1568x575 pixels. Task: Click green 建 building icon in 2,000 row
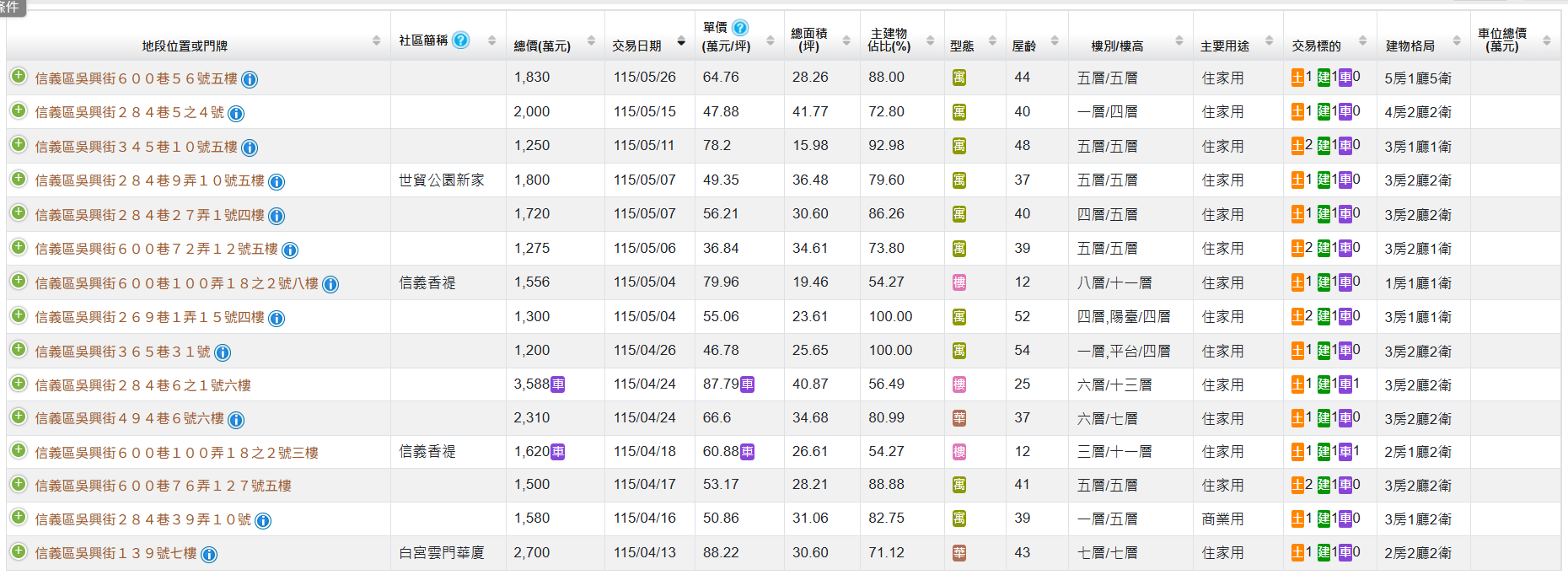pos(1324,111)
